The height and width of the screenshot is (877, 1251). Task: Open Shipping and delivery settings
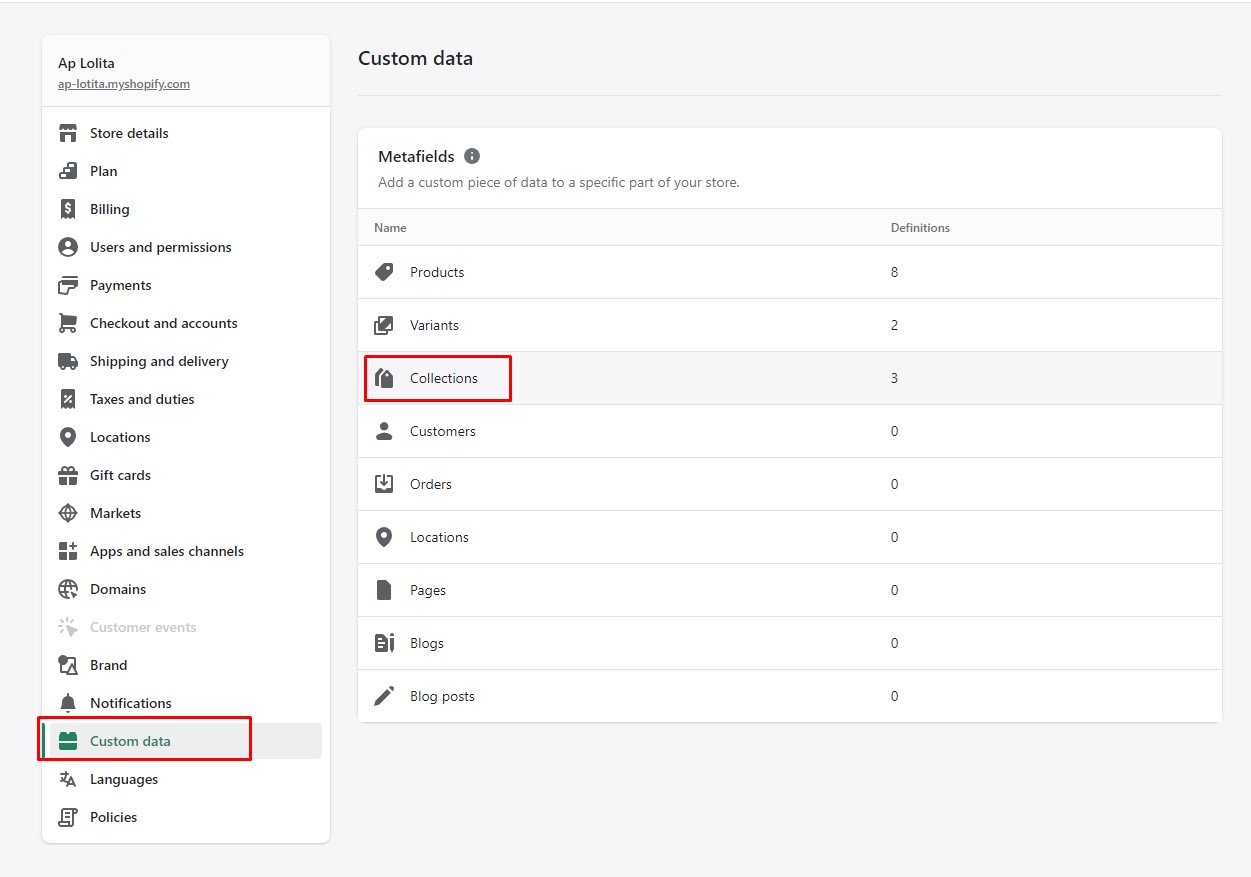159,361
